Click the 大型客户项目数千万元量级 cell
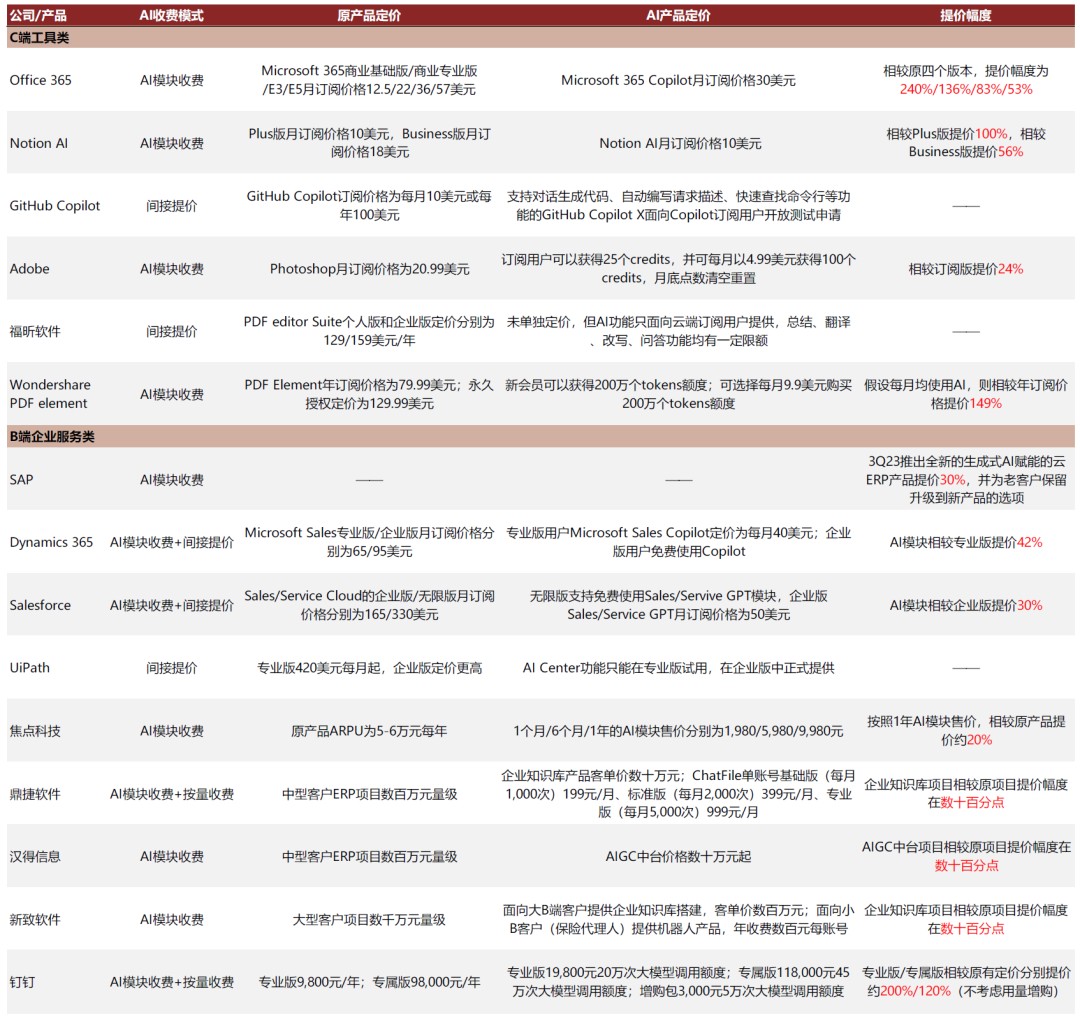Image resolution: width=1080 pixels, height=1019 pixels. [x=369, y=920]
